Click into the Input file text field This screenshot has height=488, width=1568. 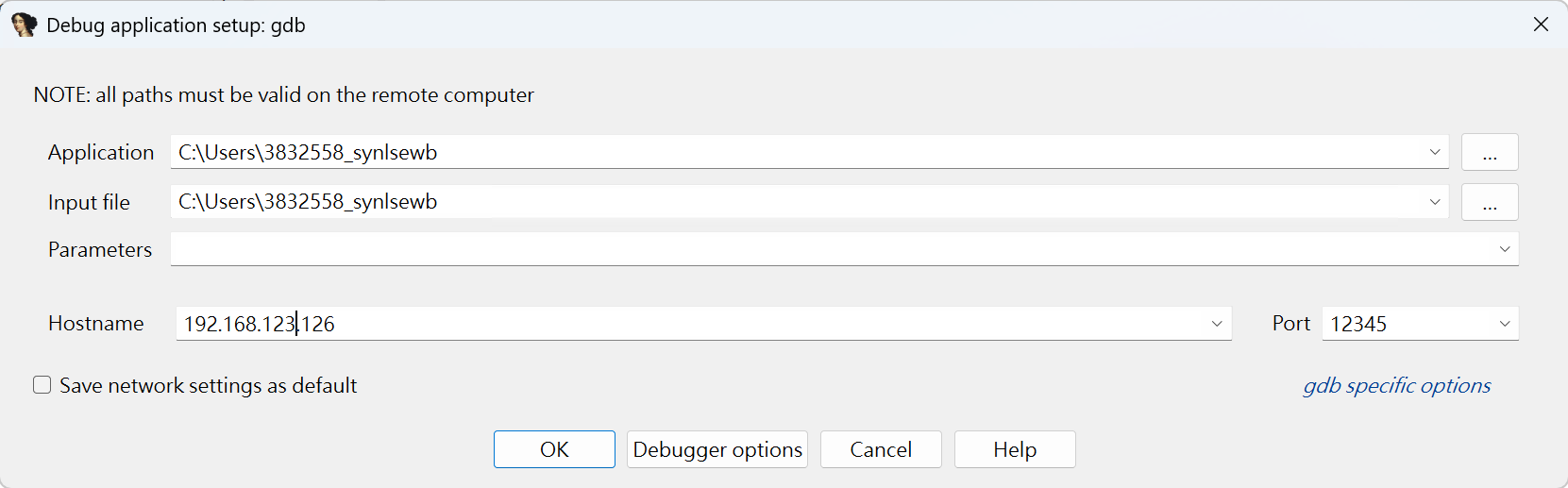coord(793,202)
